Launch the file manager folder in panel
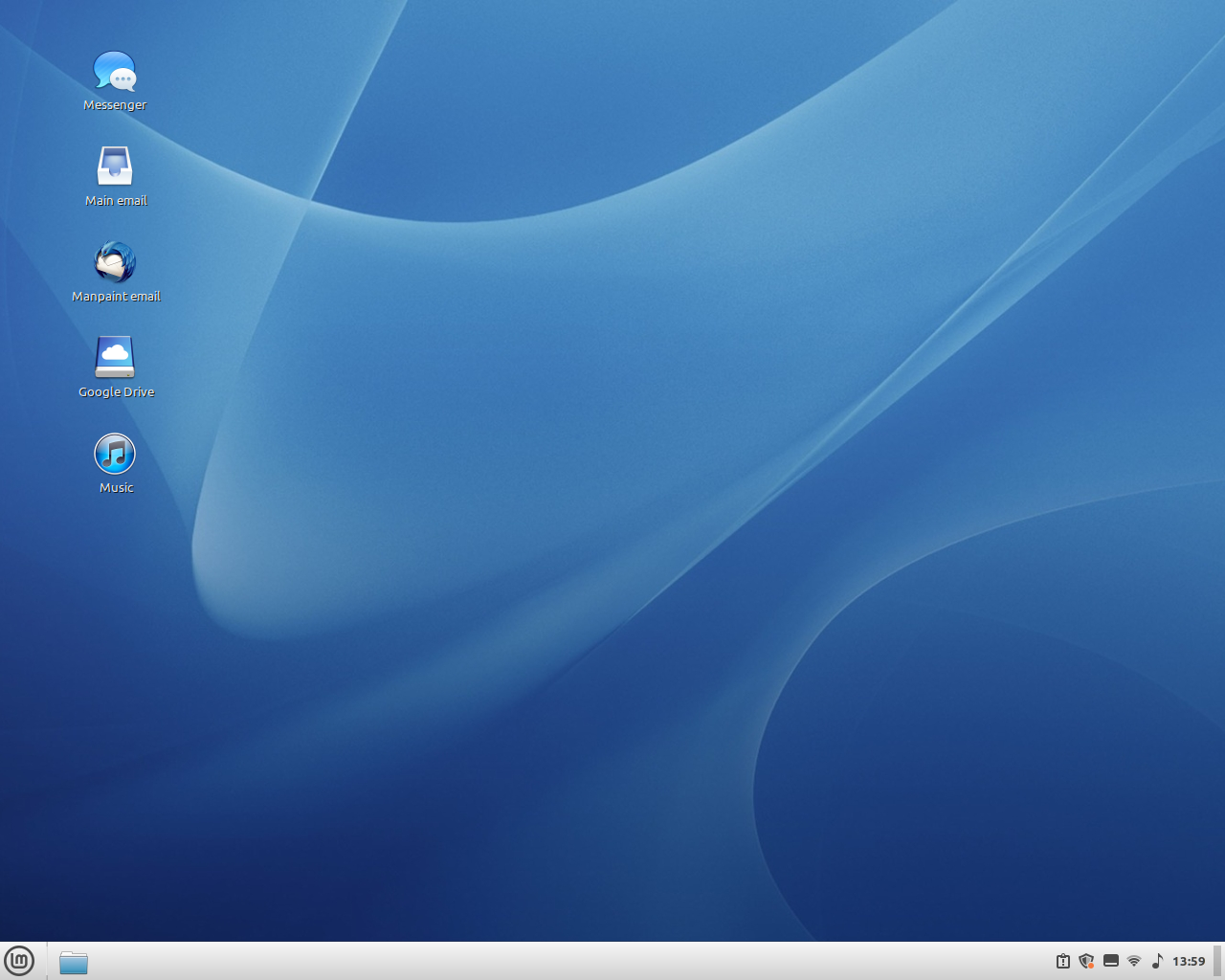 coord(74,962)
